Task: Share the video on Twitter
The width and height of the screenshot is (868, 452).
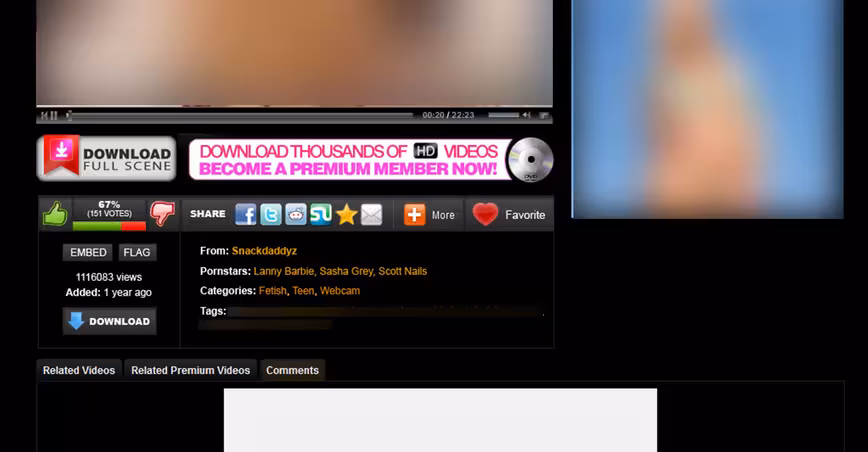Action: point(271,214)
